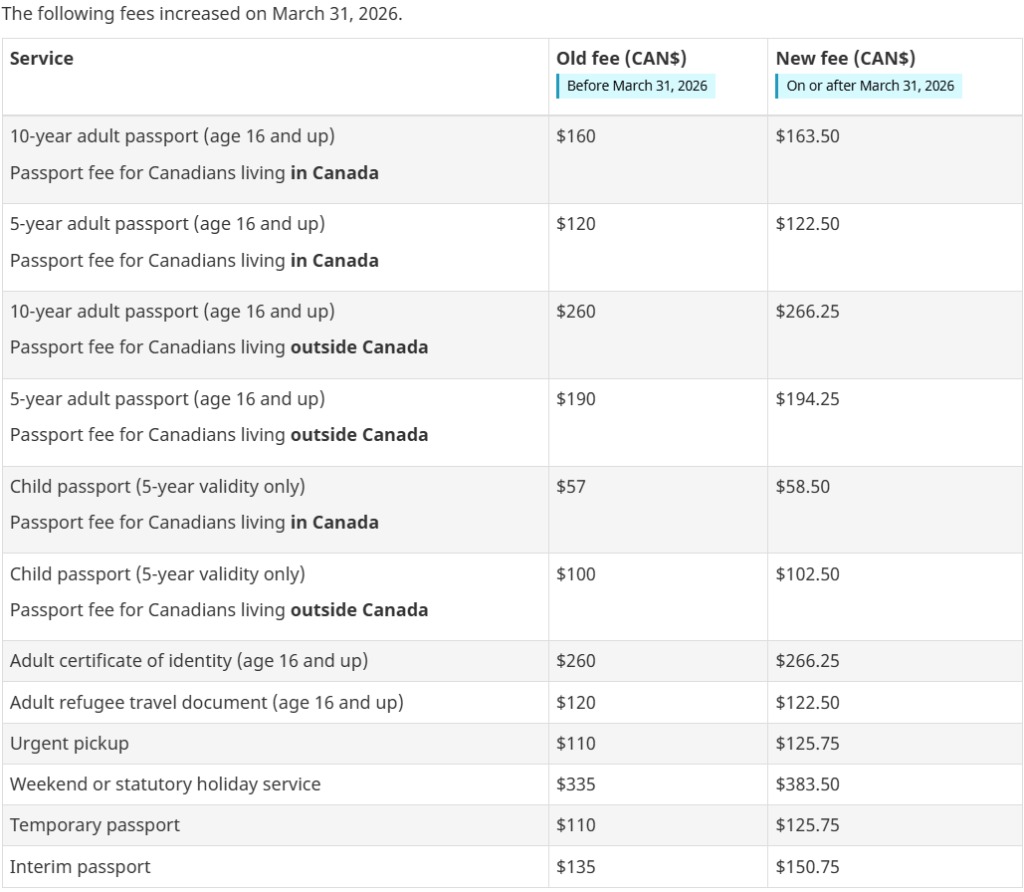Click the "On or after March 31, 2026" badge
Viewport: 1024px width, 892px height.
[870, 86]
